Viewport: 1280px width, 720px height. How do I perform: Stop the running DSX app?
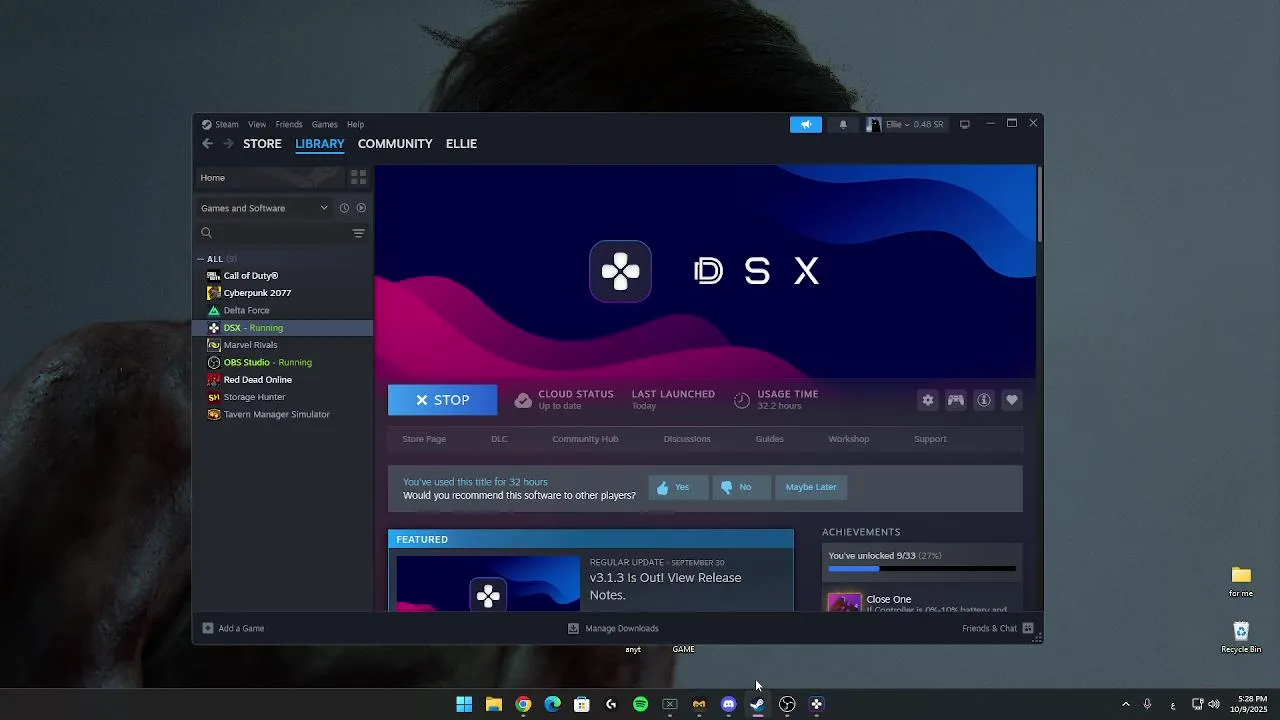coord(442,400)
